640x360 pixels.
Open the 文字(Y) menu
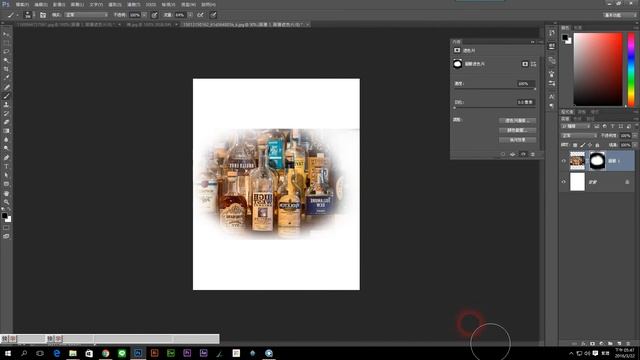click(x=96, y=4)
